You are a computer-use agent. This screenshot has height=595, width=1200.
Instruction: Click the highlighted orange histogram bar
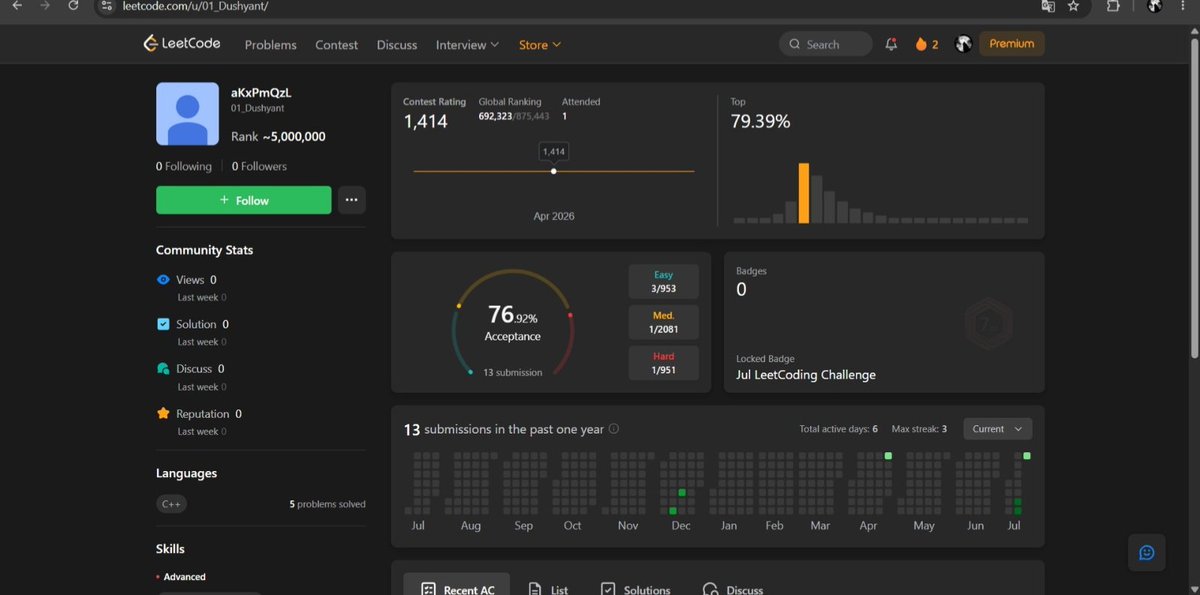[x=804, y=193]
